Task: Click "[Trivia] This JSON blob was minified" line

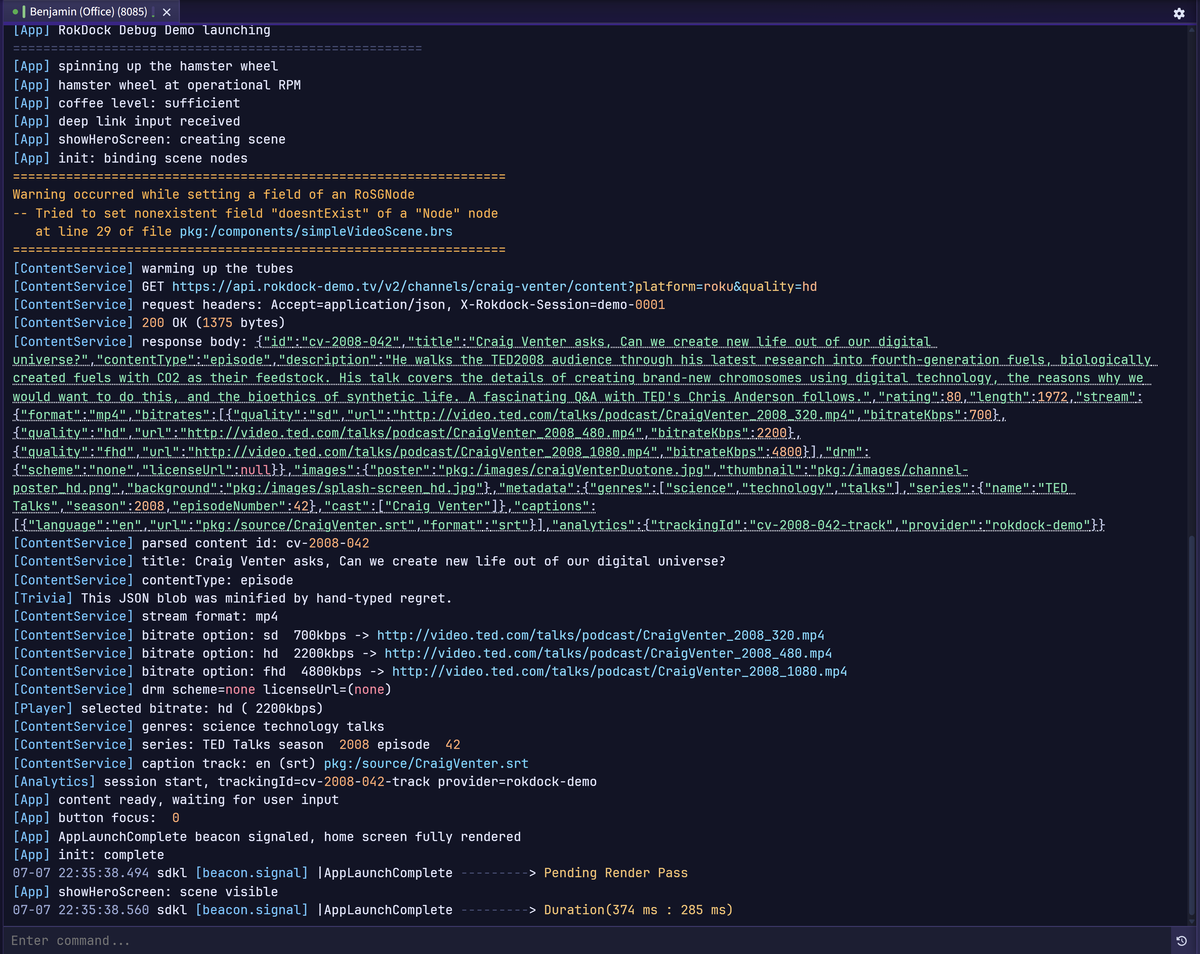Action: (232, 598)
